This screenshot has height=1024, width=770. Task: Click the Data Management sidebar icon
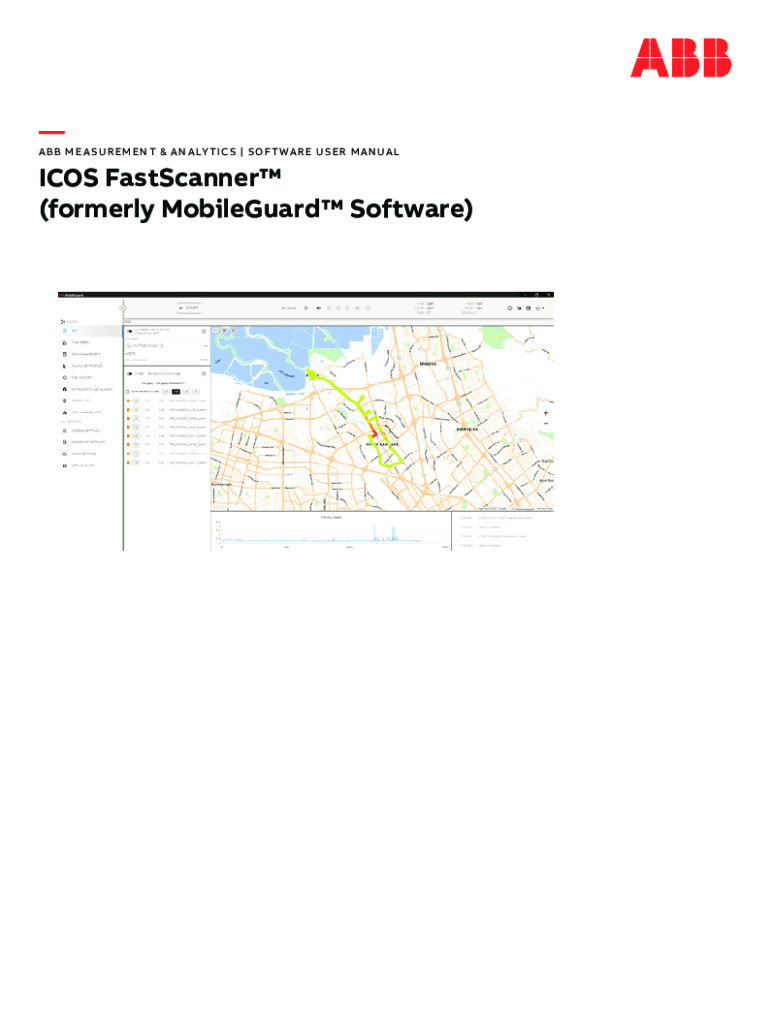tap(65, 354)
